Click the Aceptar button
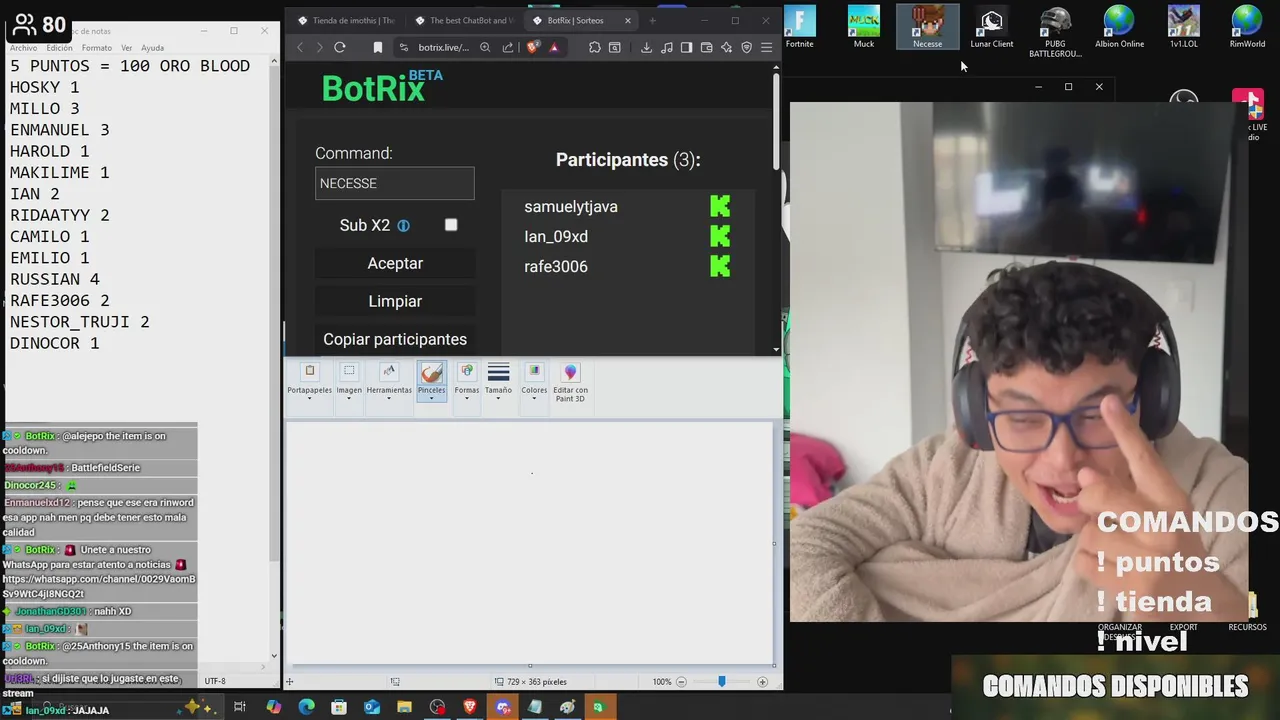1280x720 pixels. (x=395, y=263)
